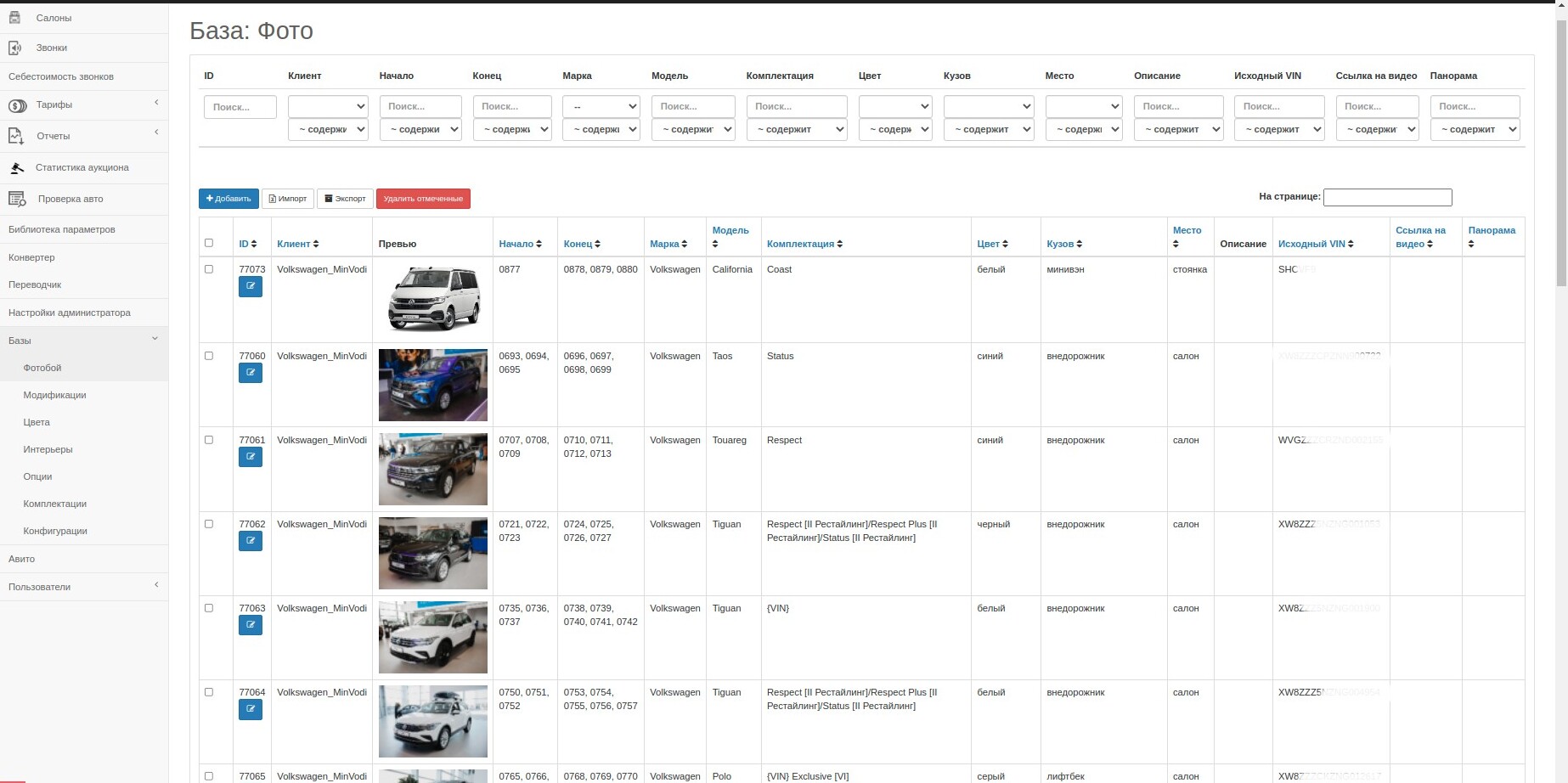Check the row 77060 checkbox
Screen dimensions: 1568x783
click(209, 356)
